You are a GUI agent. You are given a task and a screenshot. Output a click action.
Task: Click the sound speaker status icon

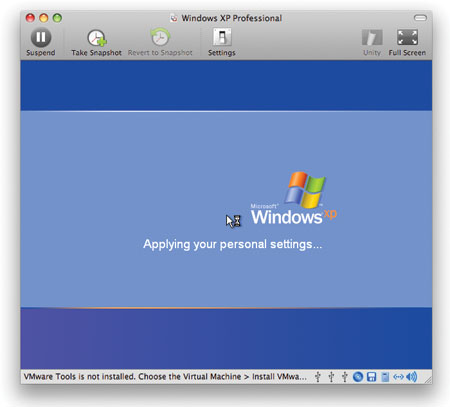coord(412,377)
